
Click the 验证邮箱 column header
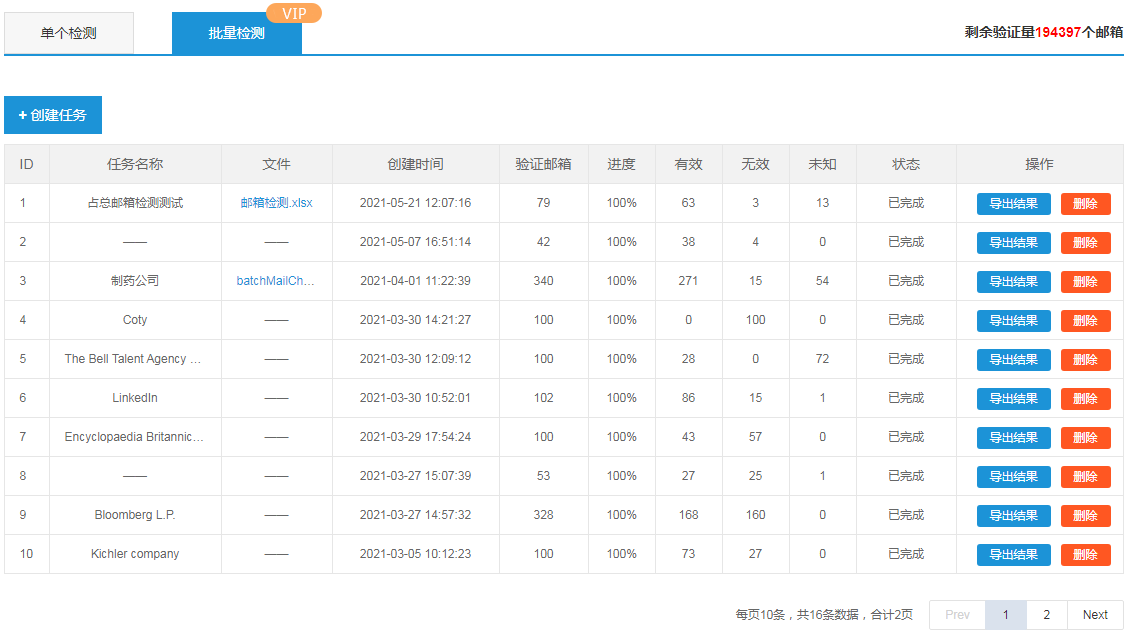pyautogui.click(x=543, y=164)
